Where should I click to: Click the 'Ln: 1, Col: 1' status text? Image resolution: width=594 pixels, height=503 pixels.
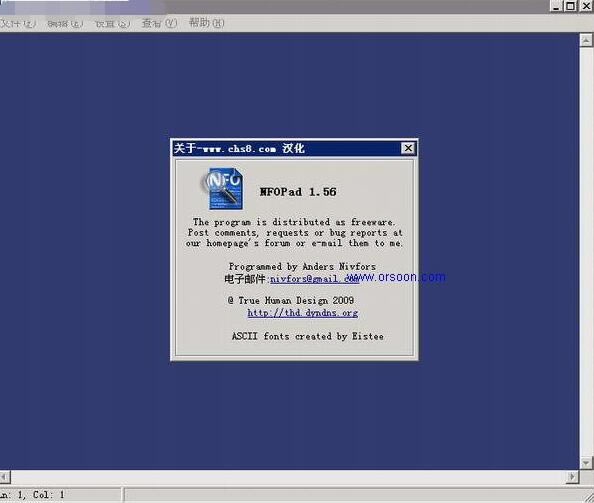33,495
